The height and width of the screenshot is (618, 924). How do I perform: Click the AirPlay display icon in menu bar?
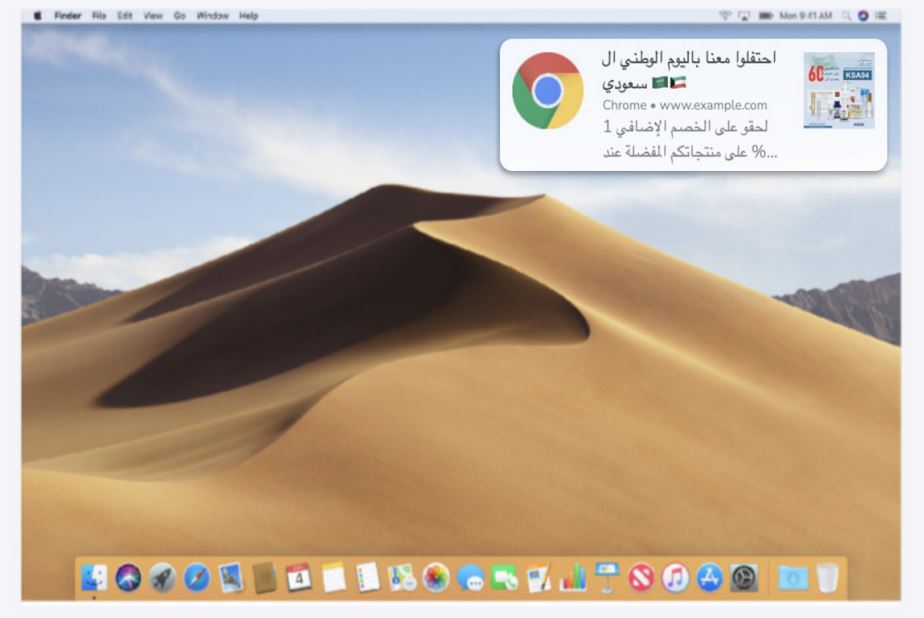pyautogui.click(x=744, y=15)
